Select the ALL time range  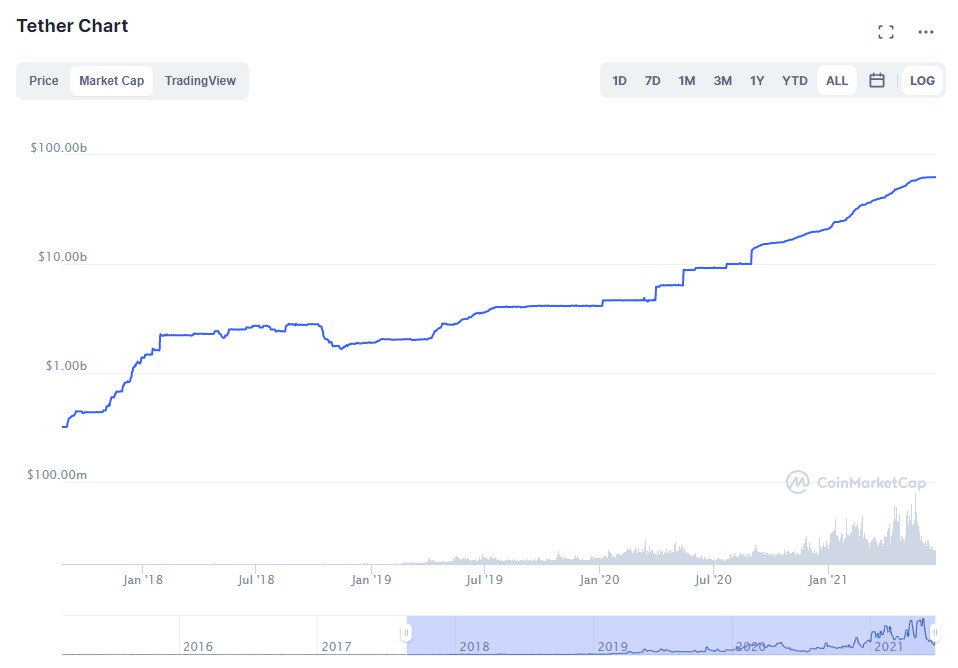tap(836, 81)
